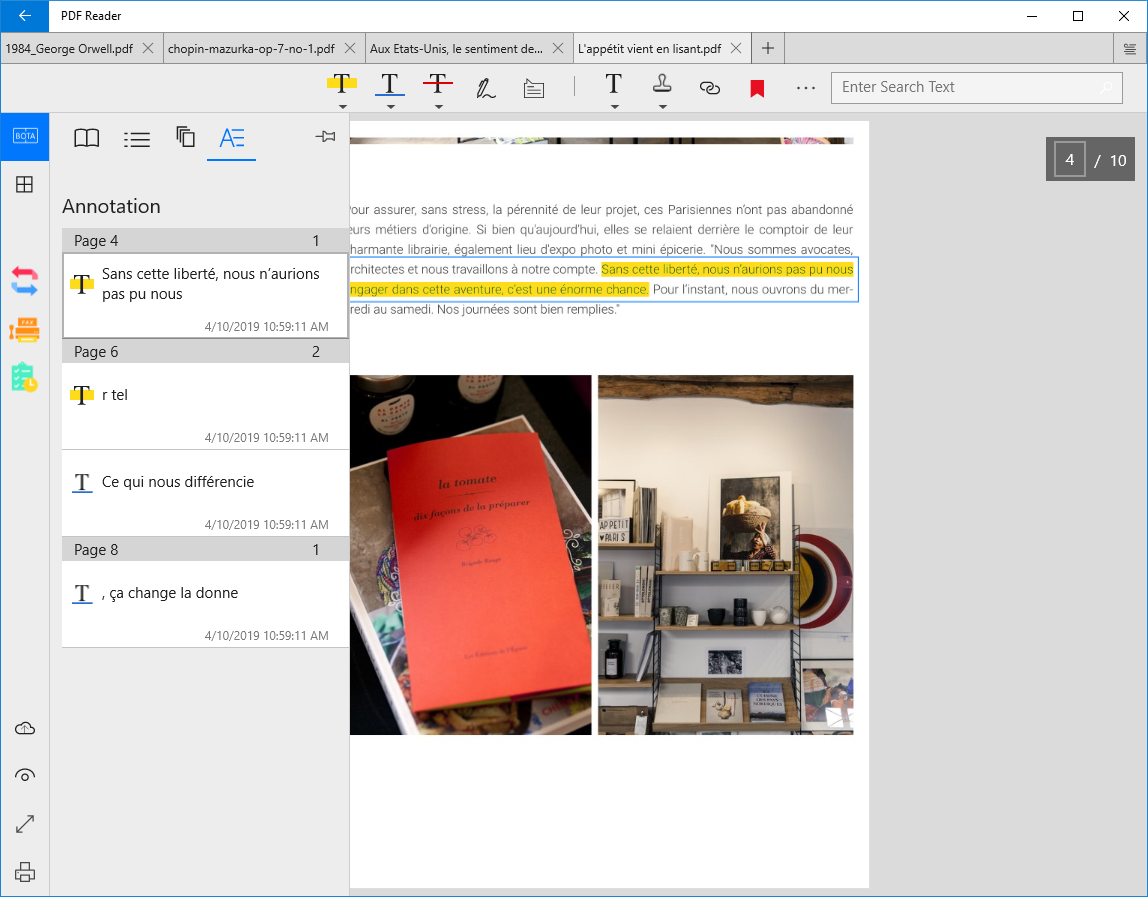Select the Underline text tool

390,83
